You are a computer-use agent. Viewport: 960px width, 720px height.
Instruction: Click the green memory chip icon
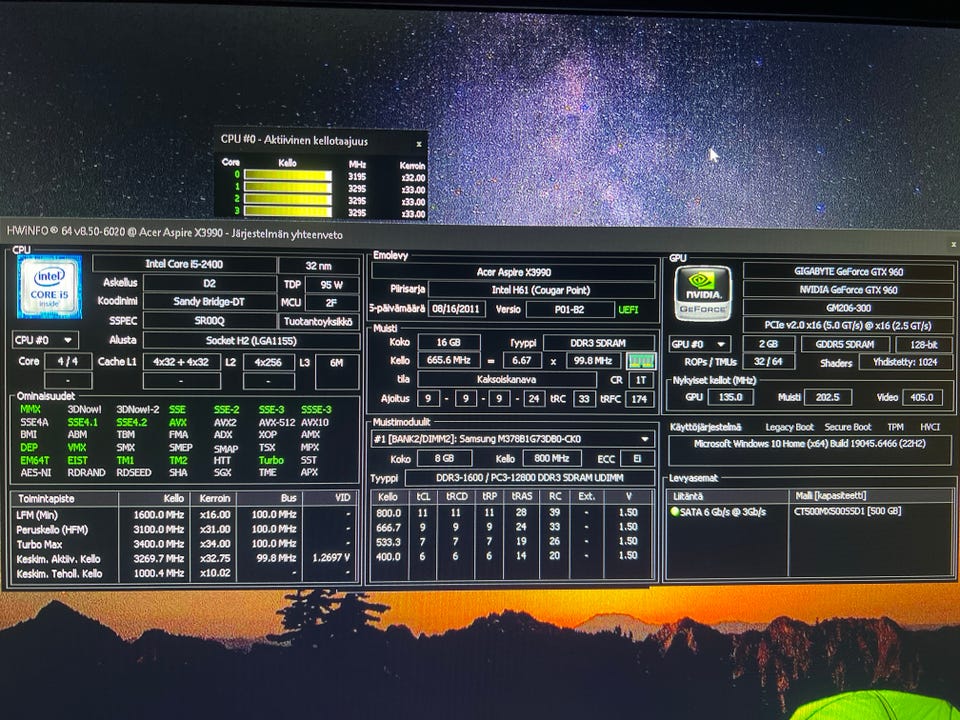(x=642, y=361)
